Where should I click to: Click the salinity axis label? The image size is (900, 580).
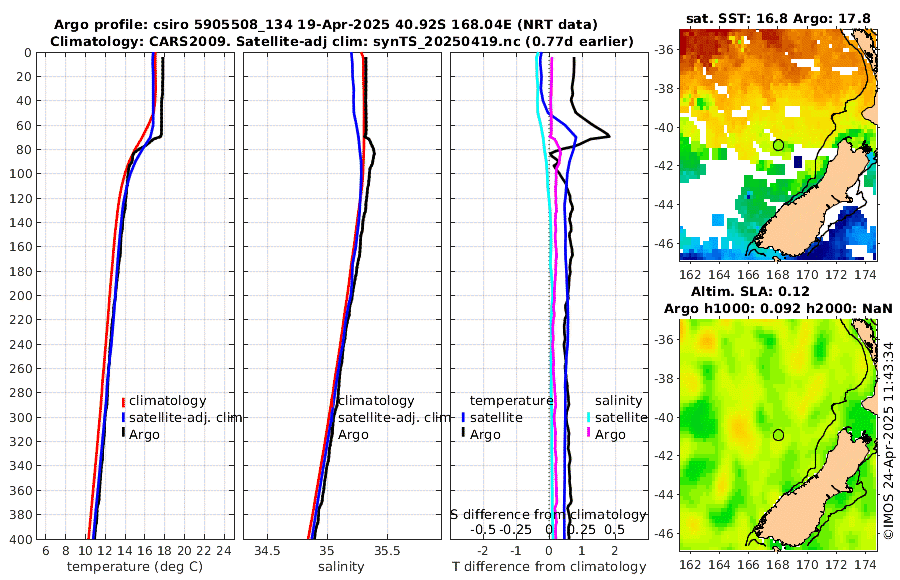pyautogui.click(x=341, y=567)
